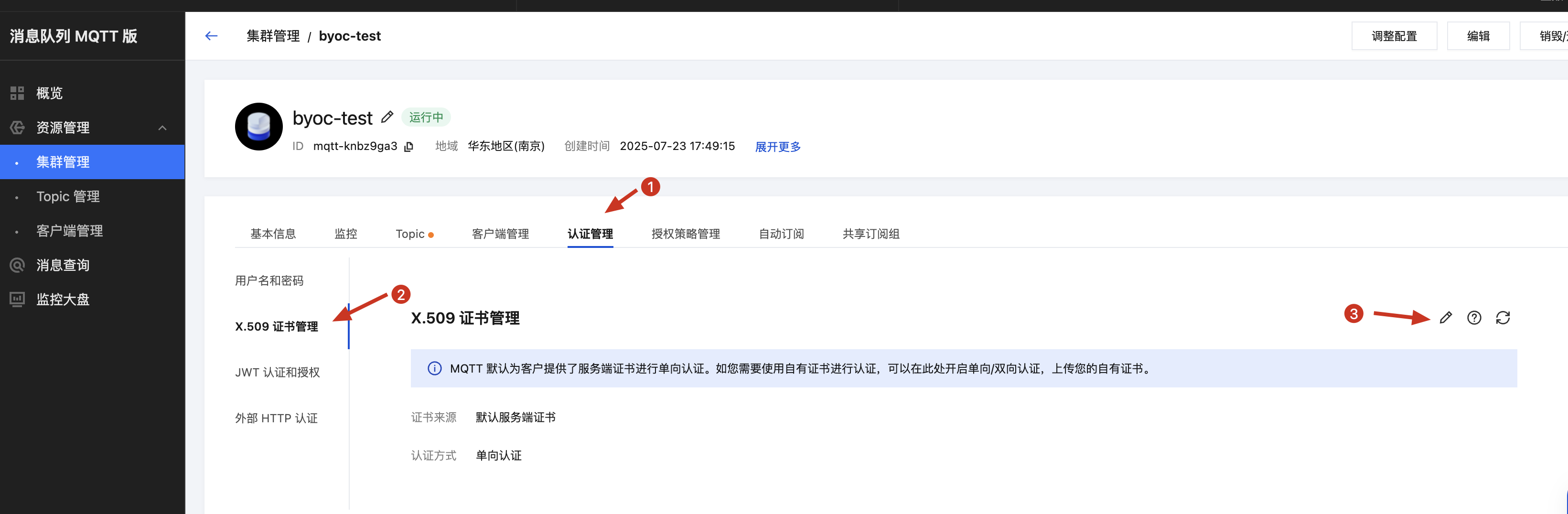
Task: Refresh the X.509 certificate panel
Action: click(x=1502, y=318)
